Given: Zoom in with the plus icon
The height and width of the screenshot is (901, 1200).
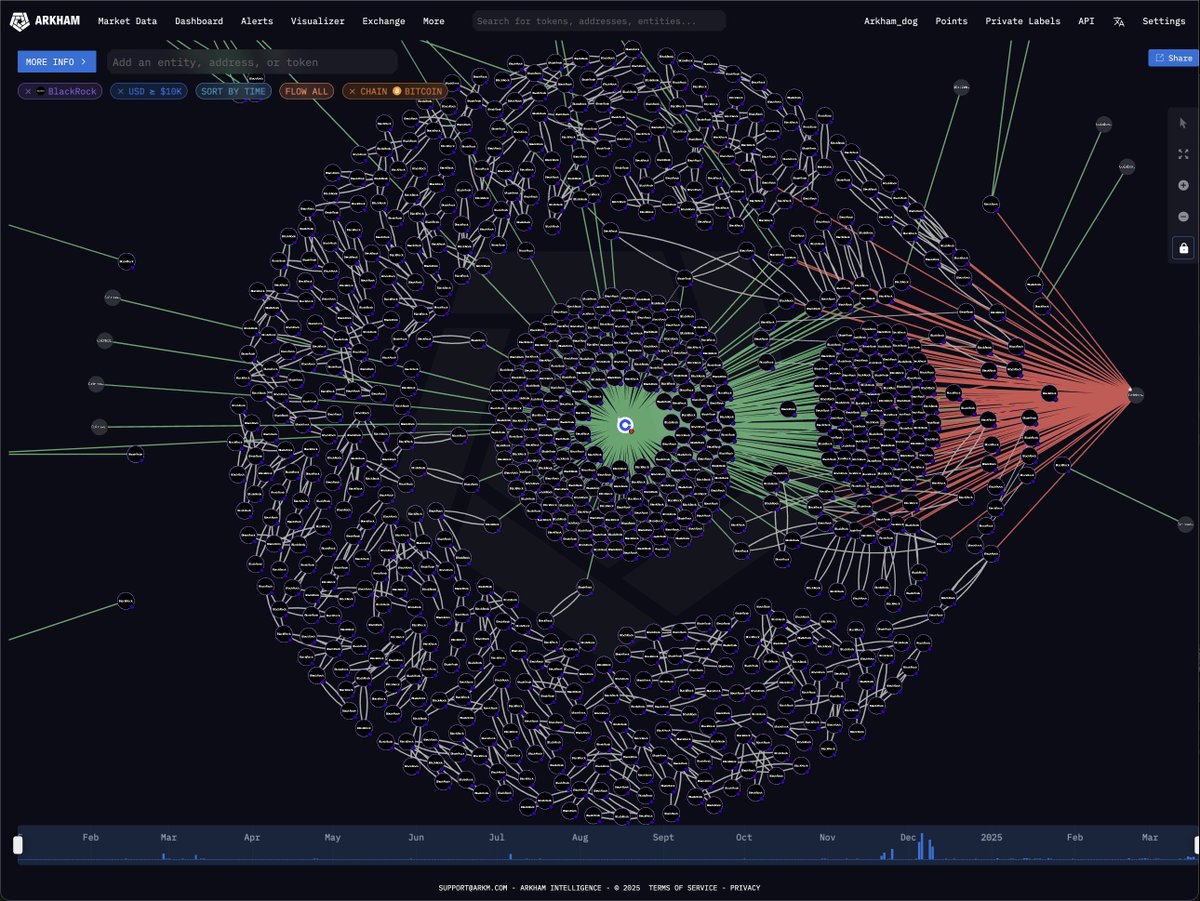Looking at the screenshot, I should click(1183, 185).
